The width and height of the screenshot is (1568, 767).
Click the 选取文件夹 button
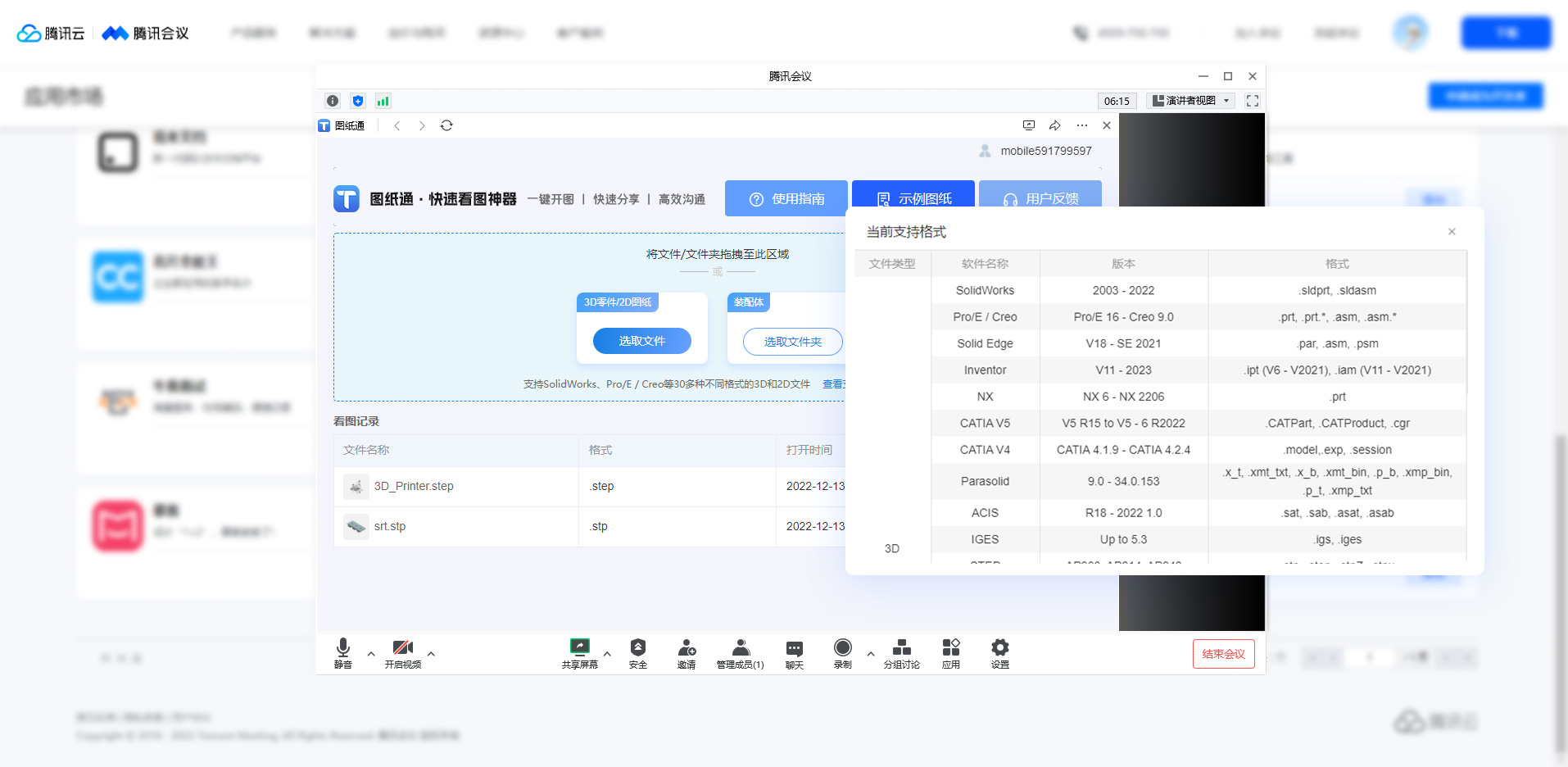(x=793, y=342)
